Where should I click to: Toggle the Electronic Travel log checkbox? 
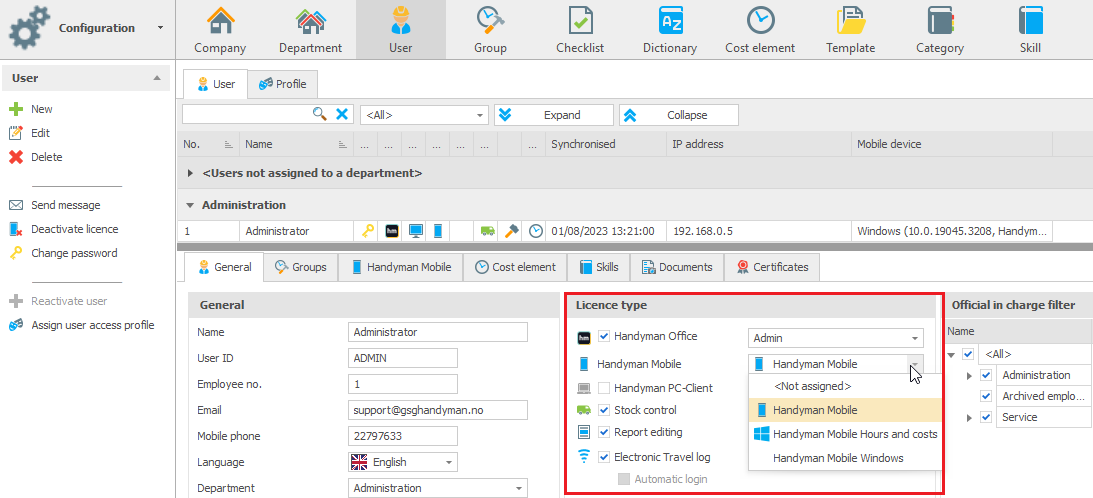tap(604, 458)
